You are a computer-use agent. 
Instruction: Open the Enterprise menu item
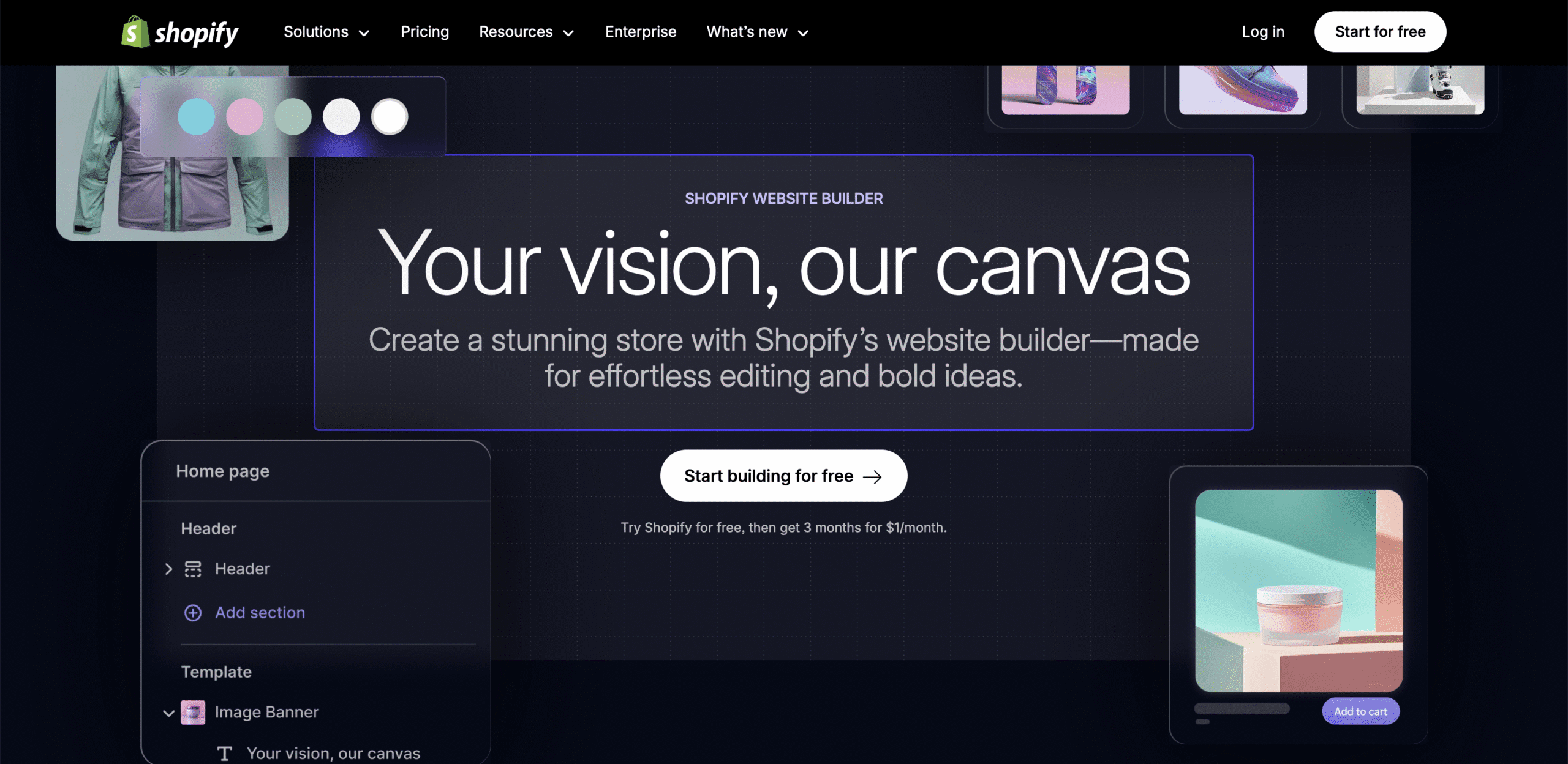640,32
